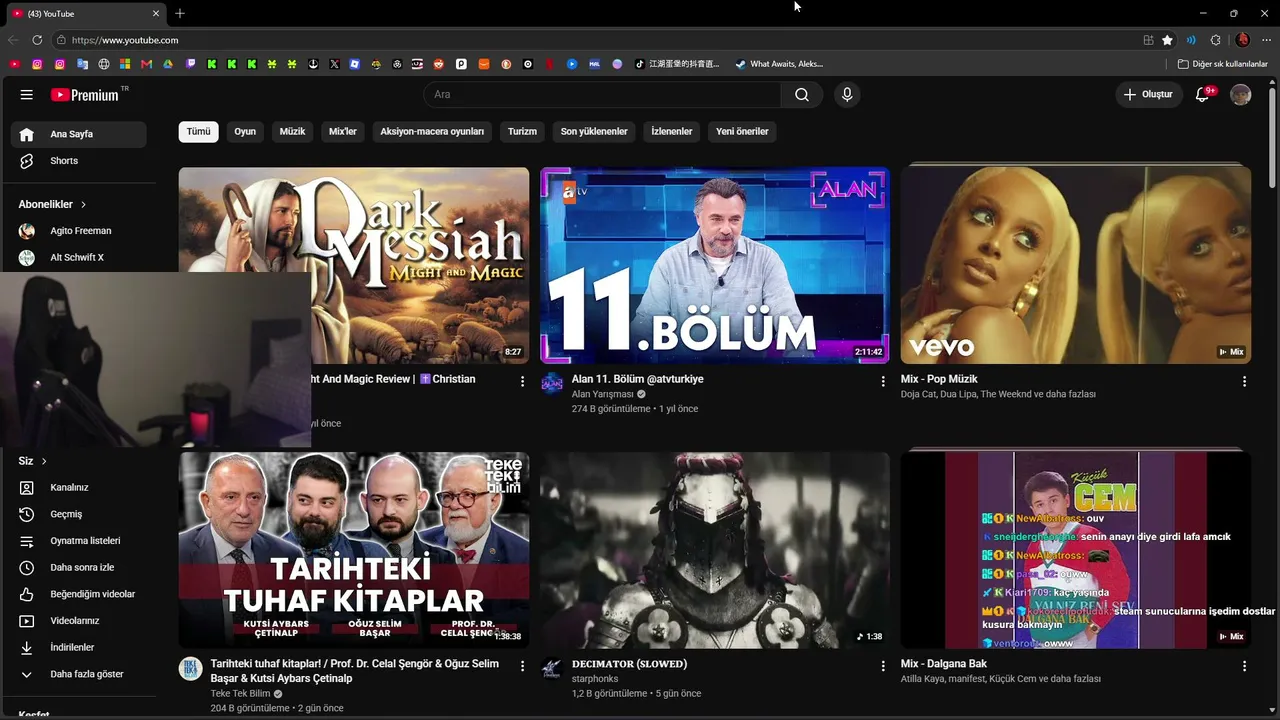Open options menu for Mix - Pop Müzik
The image size is (1280, 720).
click(1244, 381)
